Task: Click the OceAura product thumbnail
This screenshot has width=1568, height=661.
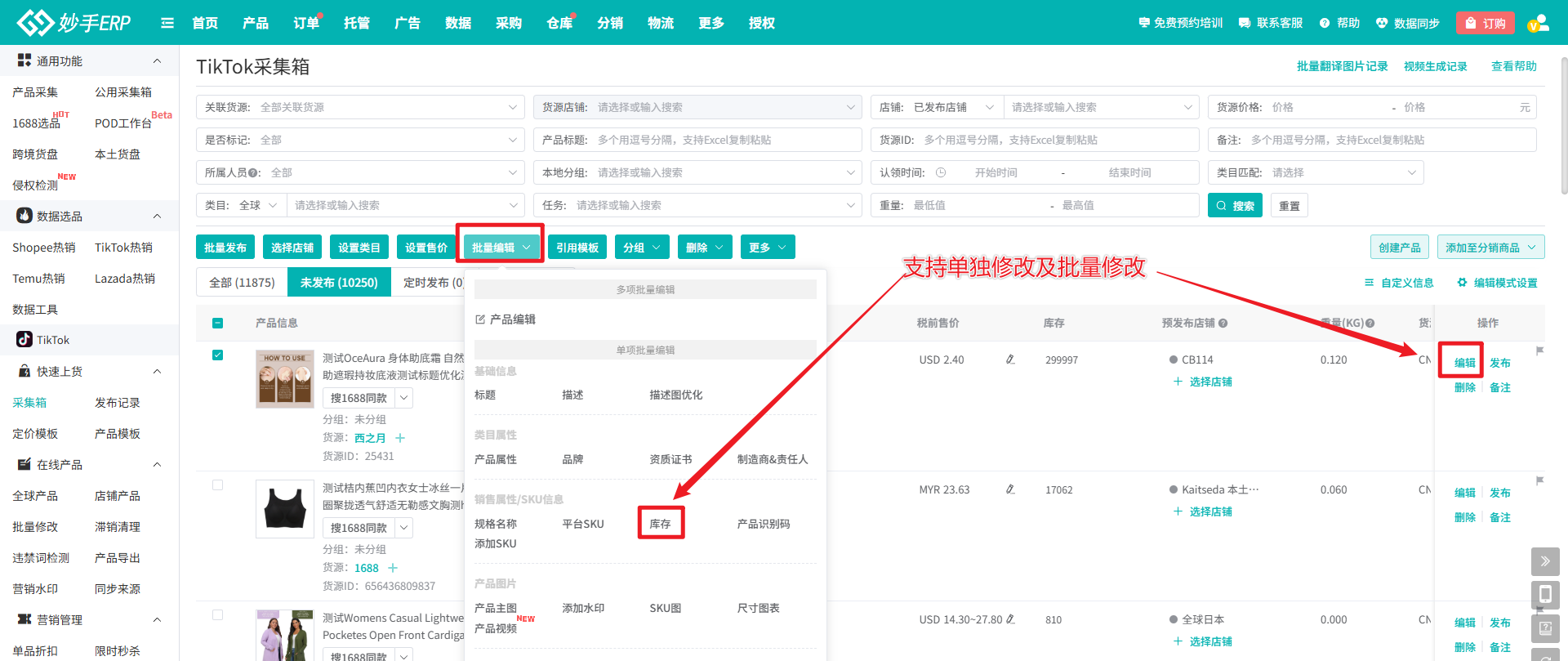Action: pyautogui.click(x=284, y=379)
